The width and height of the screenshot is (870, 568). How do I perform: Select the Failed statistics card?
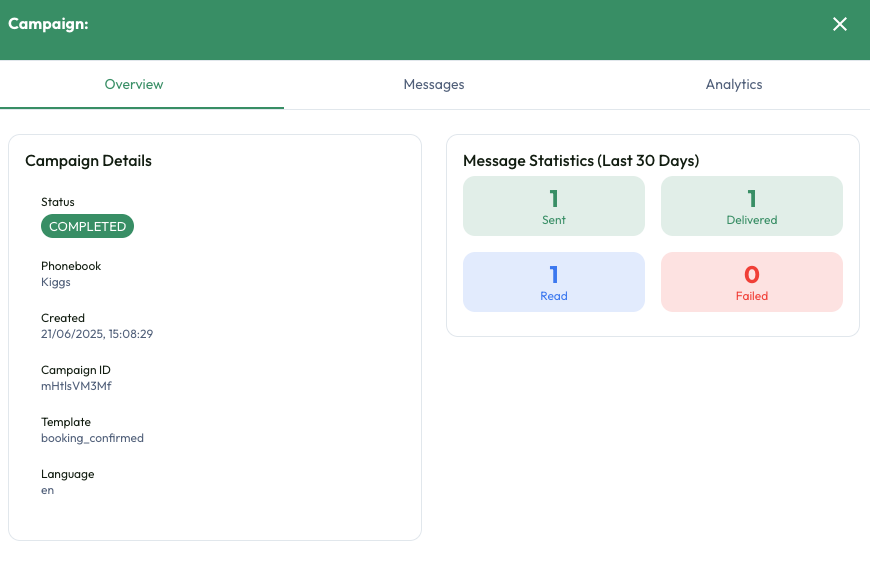(752, 282)
